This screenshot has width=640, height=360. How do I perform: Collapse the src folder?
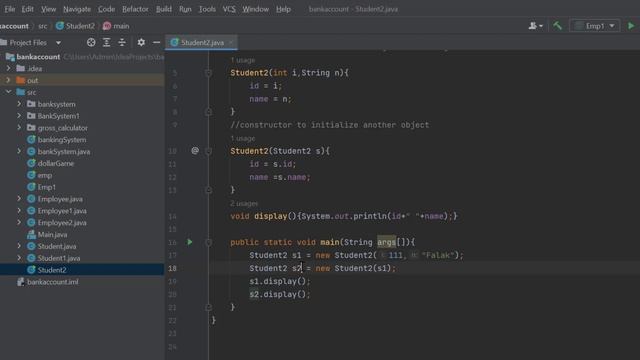click(9, 92)
